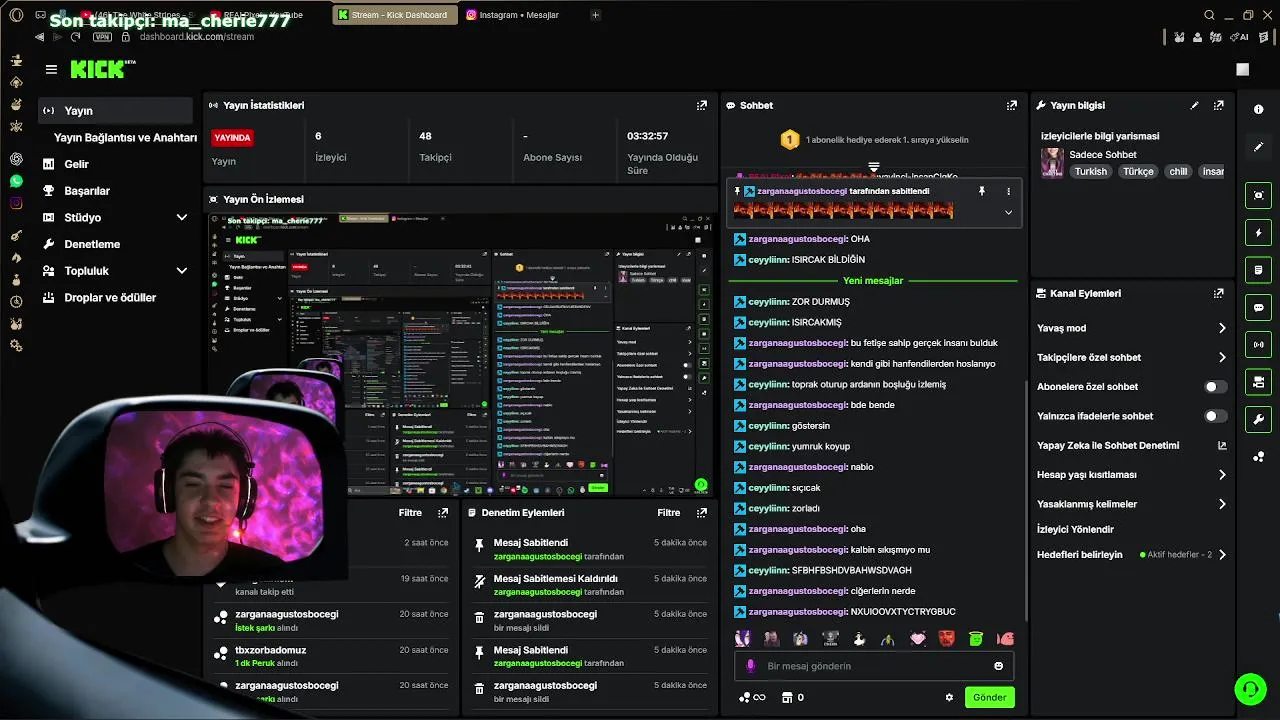Image resolution: width=1280 pixels, height=720 pixels.
Task: Click the Turkish tag chip
Action: (x=1091, y=171)
